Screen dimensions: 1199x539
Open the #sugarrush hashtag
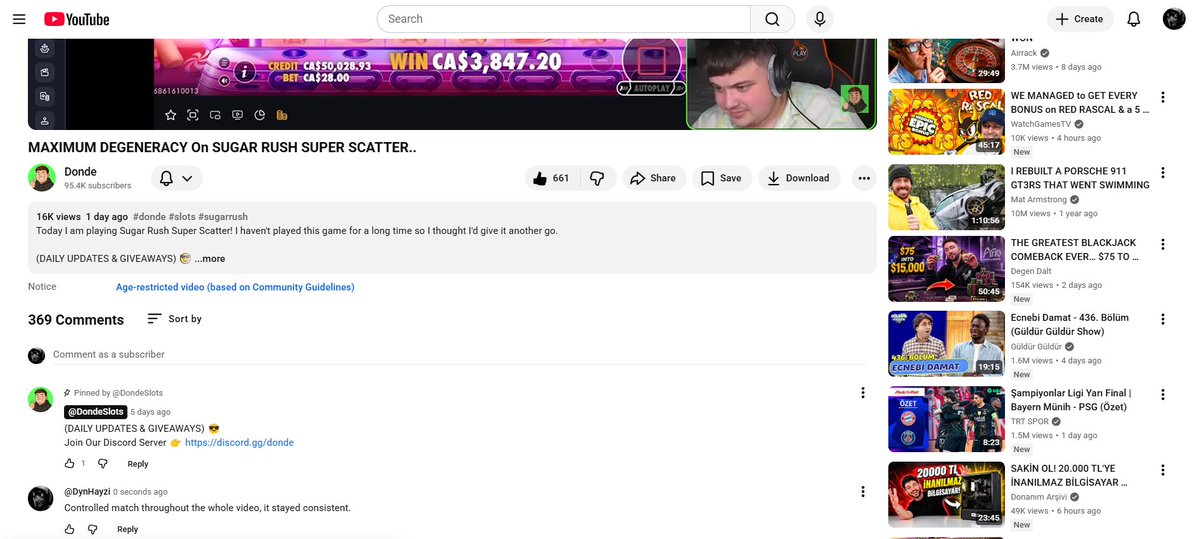(x=223, y=216)
